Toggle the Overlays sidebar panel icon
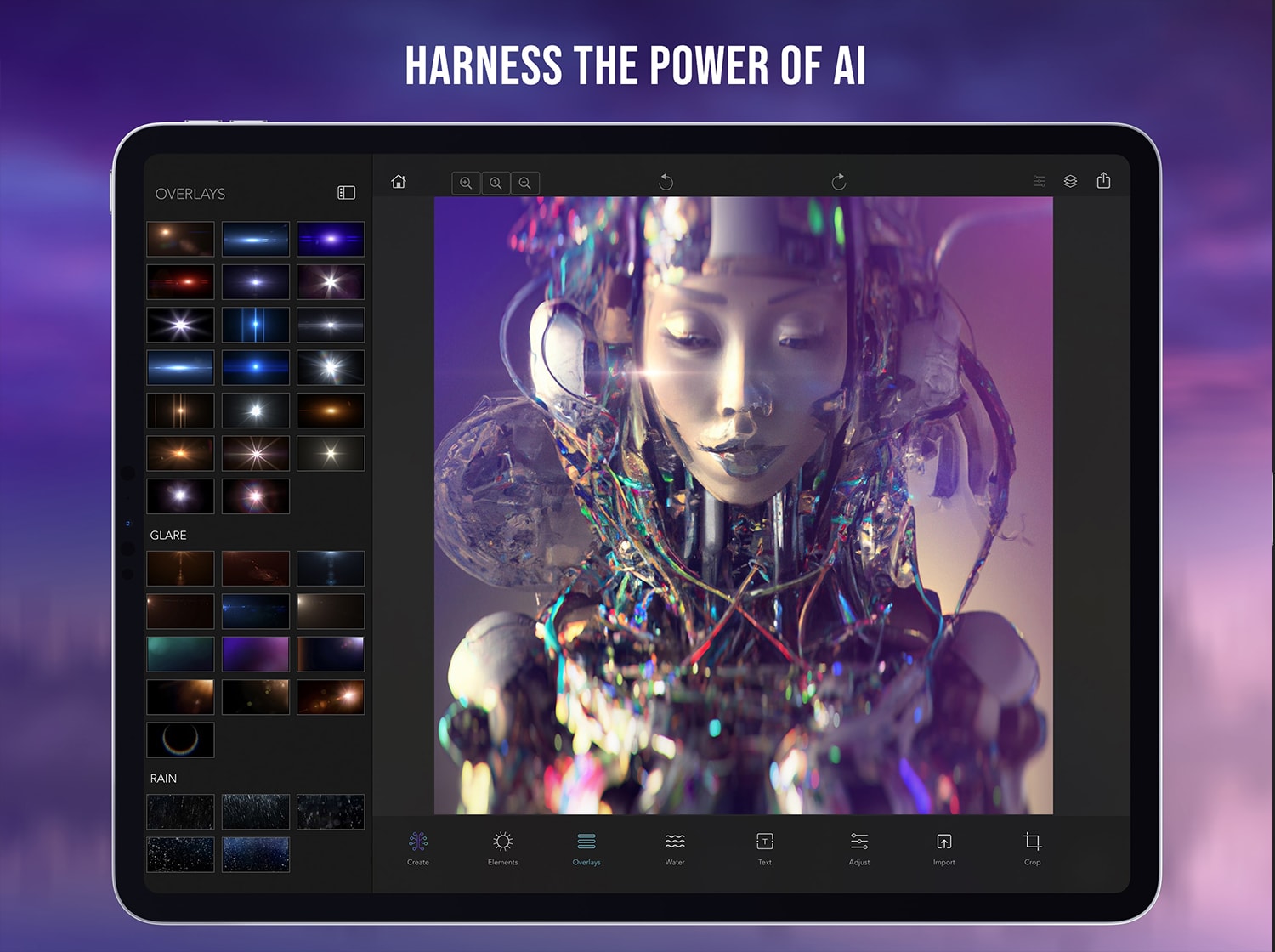Screen dimensions: 1275x952 tap(346, 193)
